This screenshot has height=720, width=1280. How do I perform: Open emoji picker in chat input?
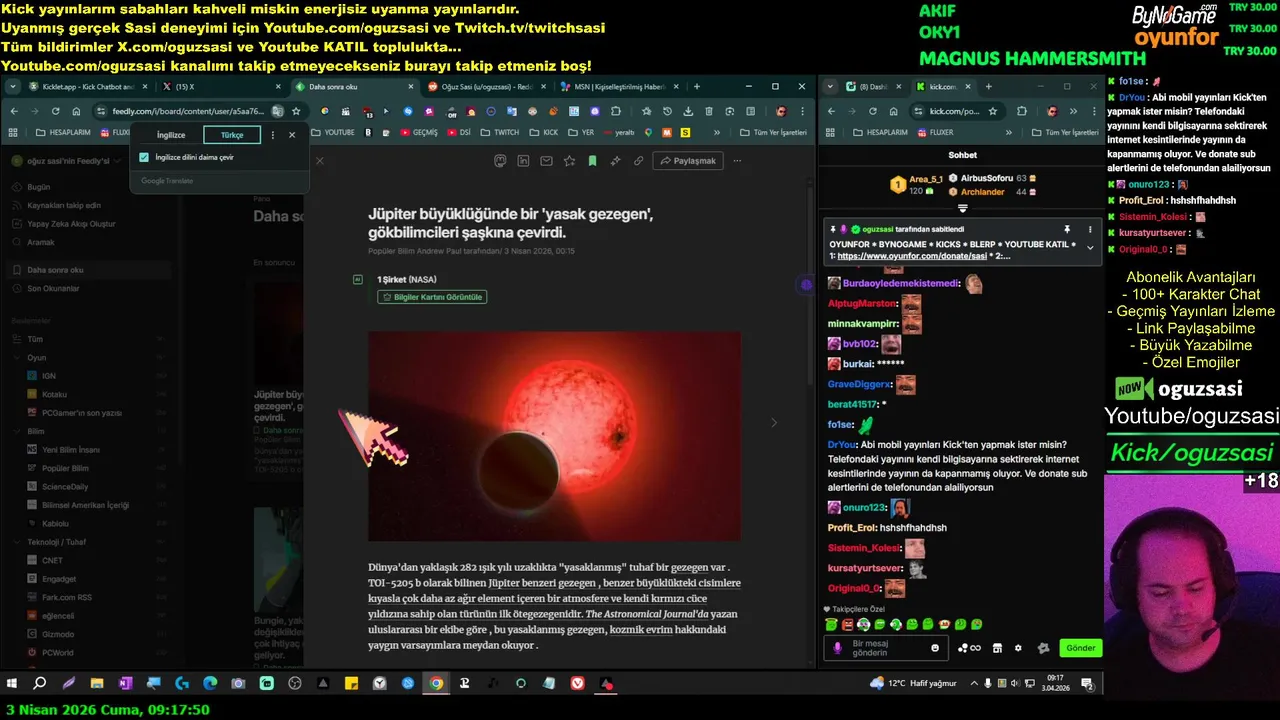(x=935, y=648)
